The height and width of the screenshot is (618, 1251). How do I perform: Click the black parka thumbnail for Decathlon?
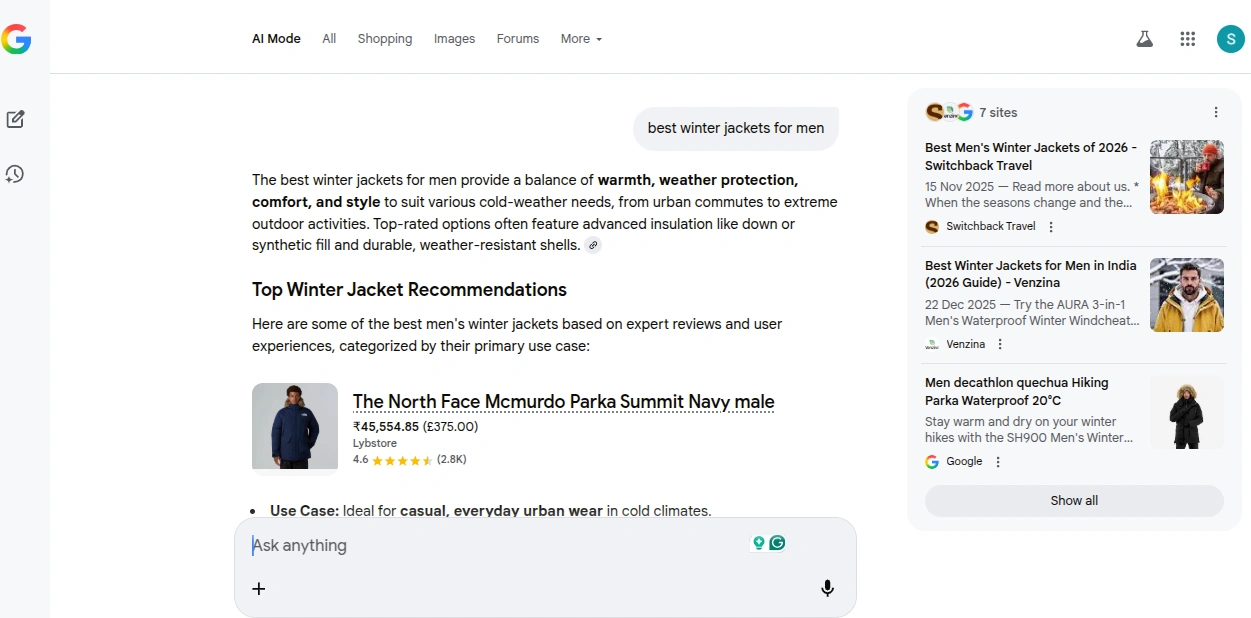pyautogui.click(x=1187, y=413)
